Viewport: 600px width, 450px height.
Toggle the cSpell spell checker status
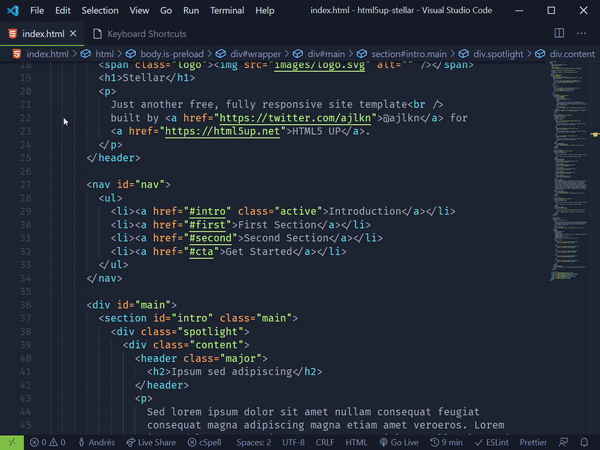pos(204,442)
